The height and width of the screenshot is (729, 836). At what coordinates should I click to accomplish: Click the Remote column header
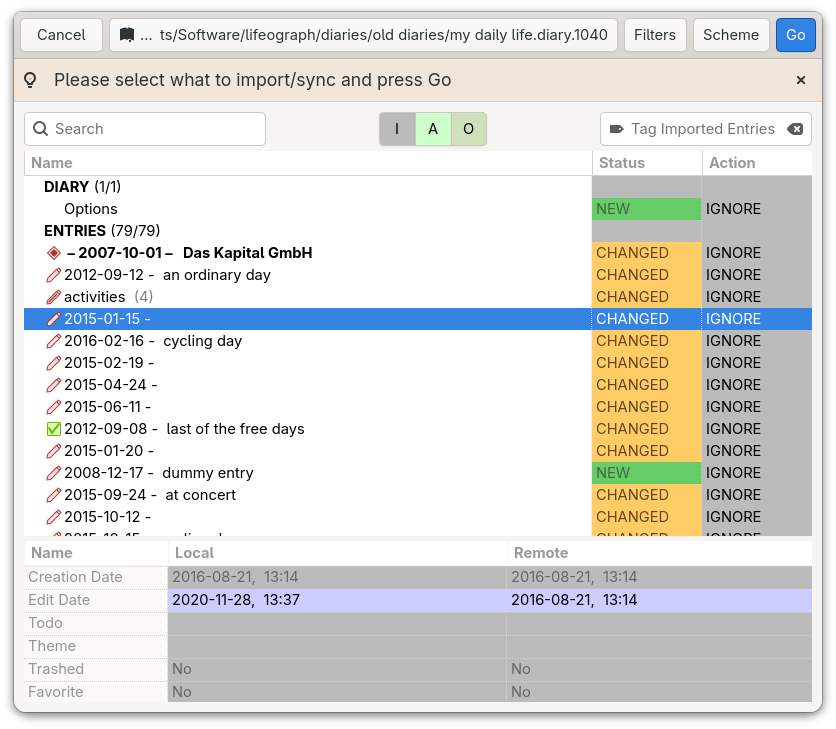(x=660, y=553)
